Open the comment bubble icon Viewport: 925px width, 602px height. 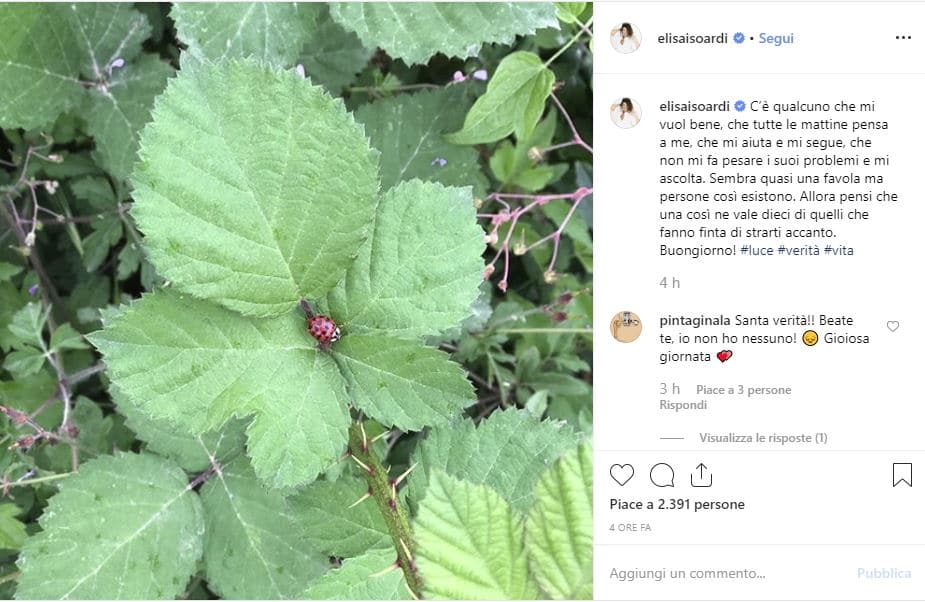tap(662, 475)
